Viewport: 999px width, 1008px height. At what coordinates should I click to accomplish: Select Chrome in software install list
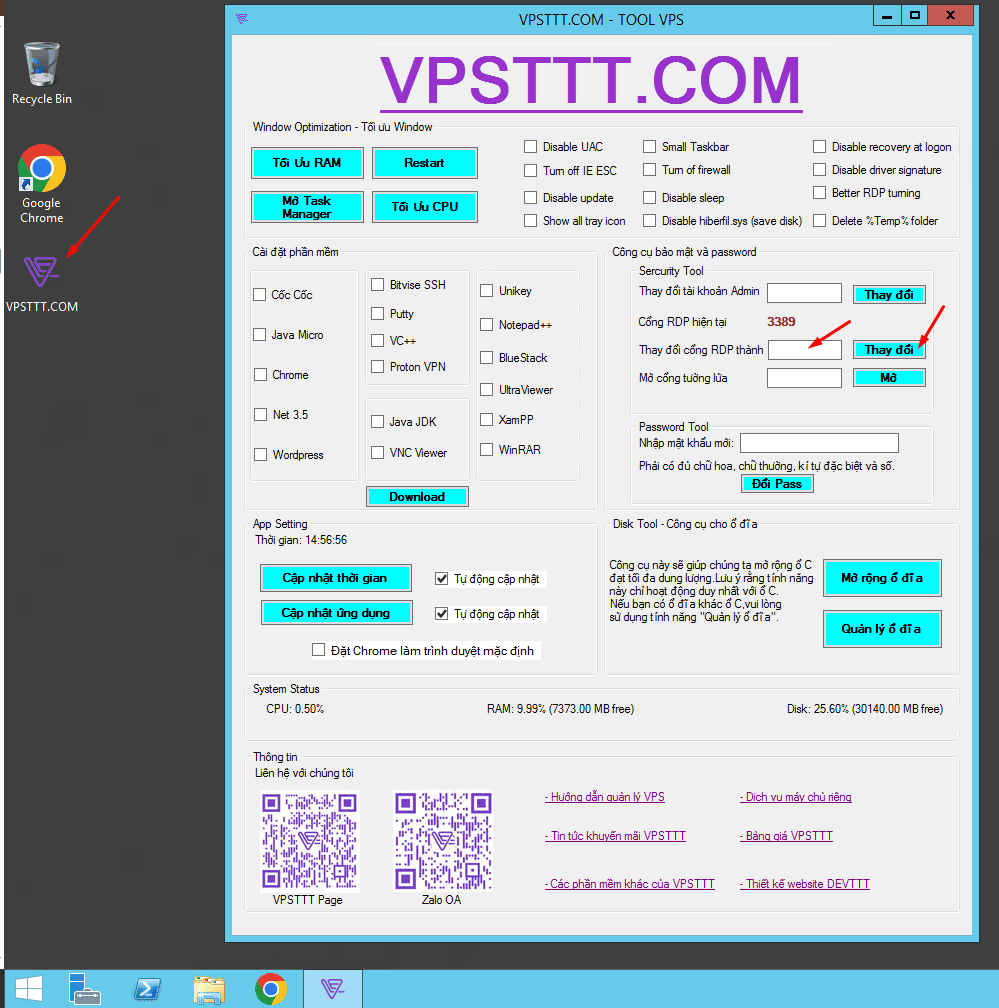(x=260, y=374)
